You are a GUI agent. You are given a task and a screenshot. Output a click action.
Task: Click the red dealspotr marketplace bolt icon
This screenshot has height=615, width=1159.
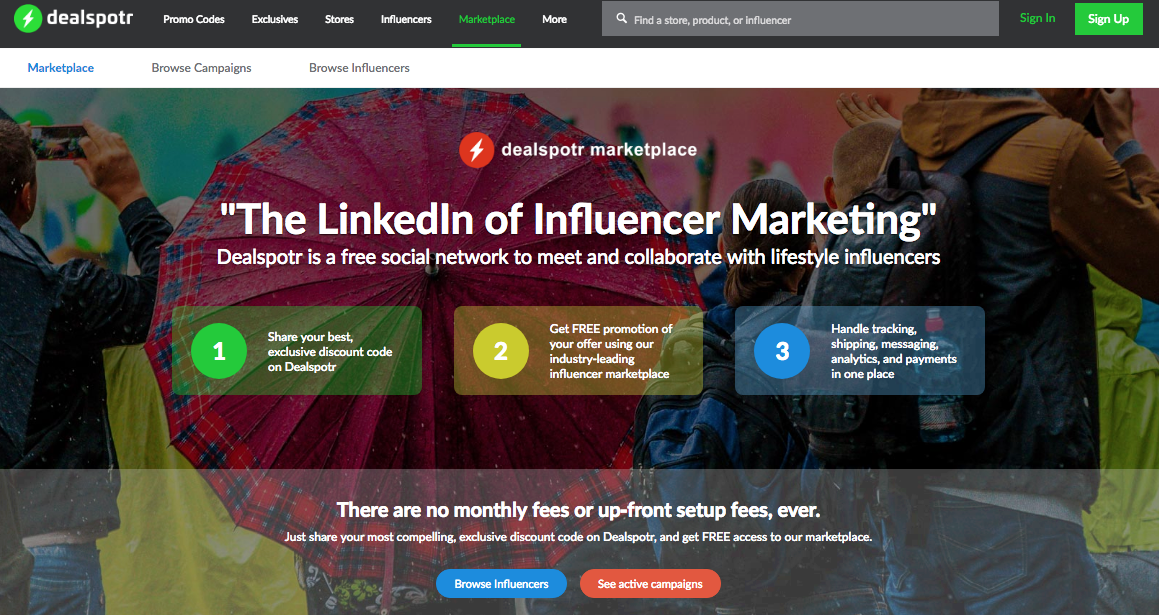(x=477, y=150)
